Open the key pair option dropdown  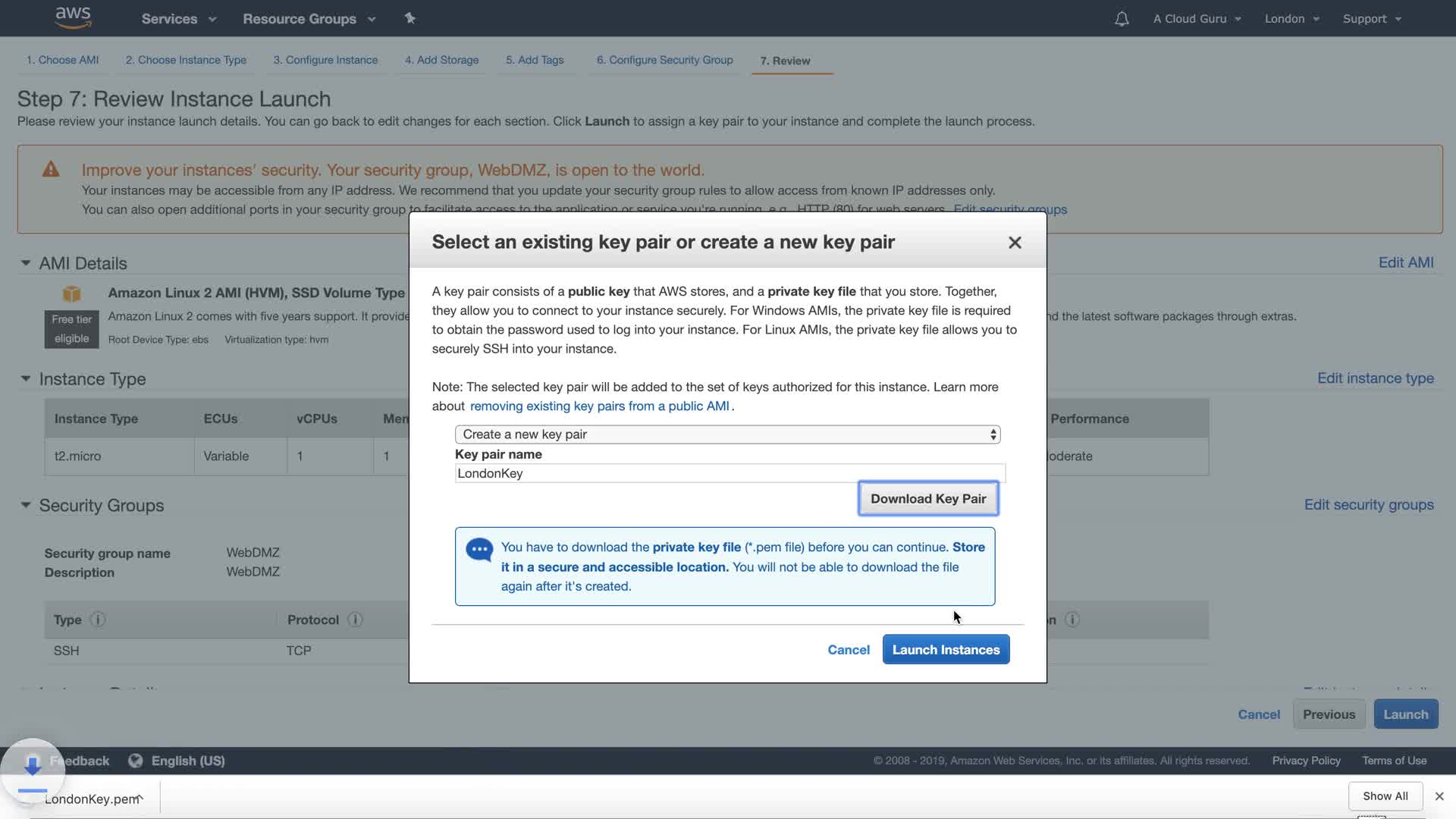point(727,435)
